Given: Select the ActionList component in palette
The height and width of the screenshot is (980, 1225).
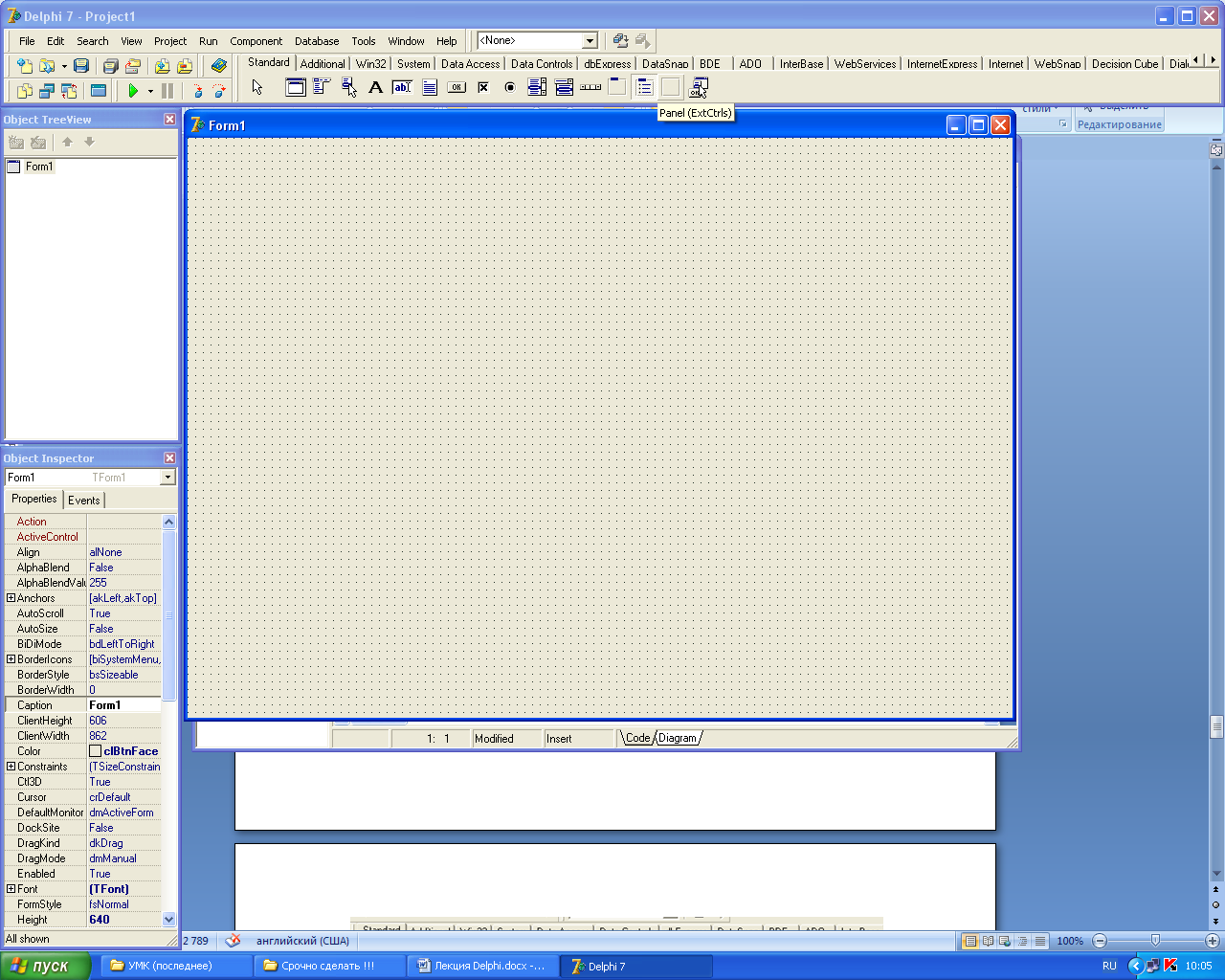Looking at the screenshot, I should pos(698,87).
